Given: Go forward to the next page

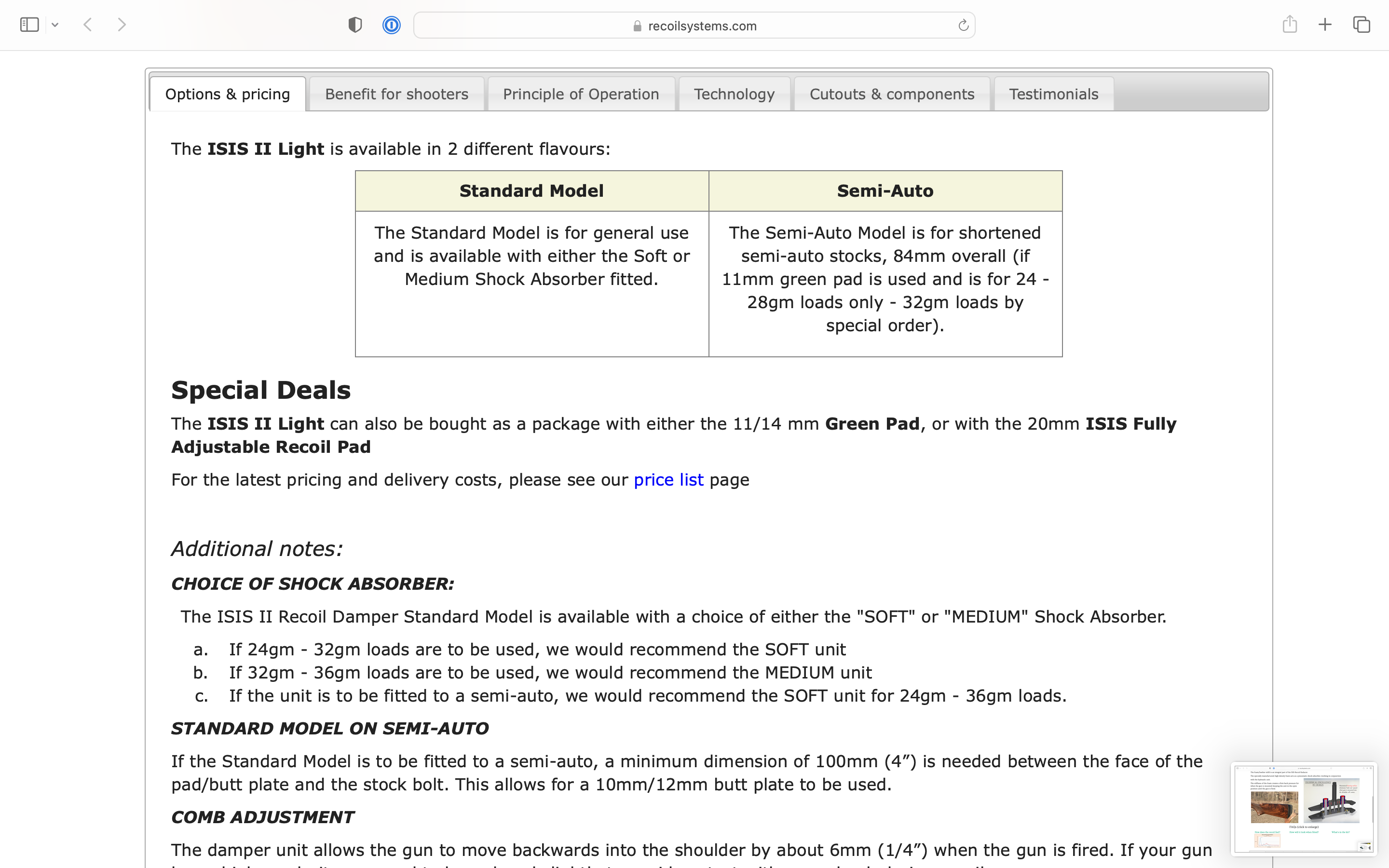Looking at the screenshot, I should tap(122, 25).
